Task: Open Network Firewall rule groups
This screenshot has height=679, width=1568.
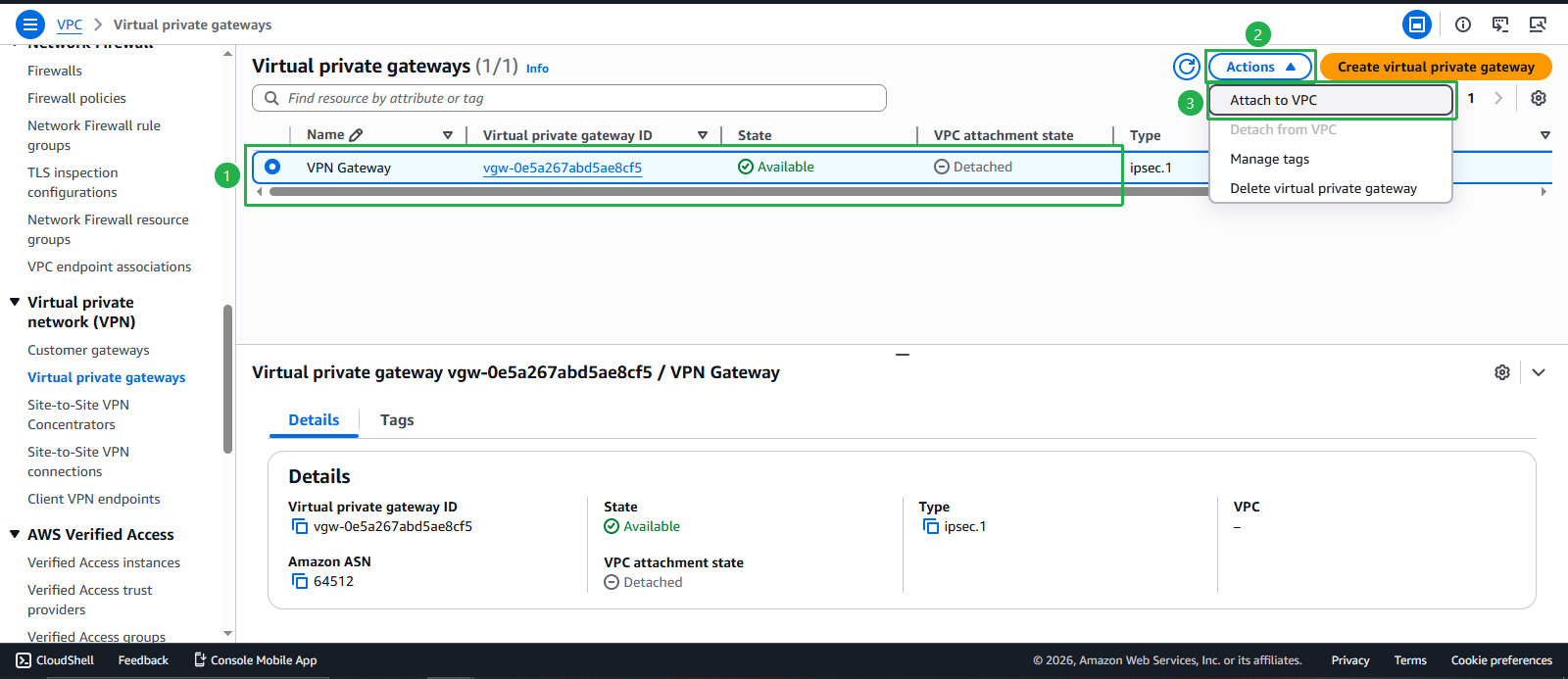Action: 94,135
